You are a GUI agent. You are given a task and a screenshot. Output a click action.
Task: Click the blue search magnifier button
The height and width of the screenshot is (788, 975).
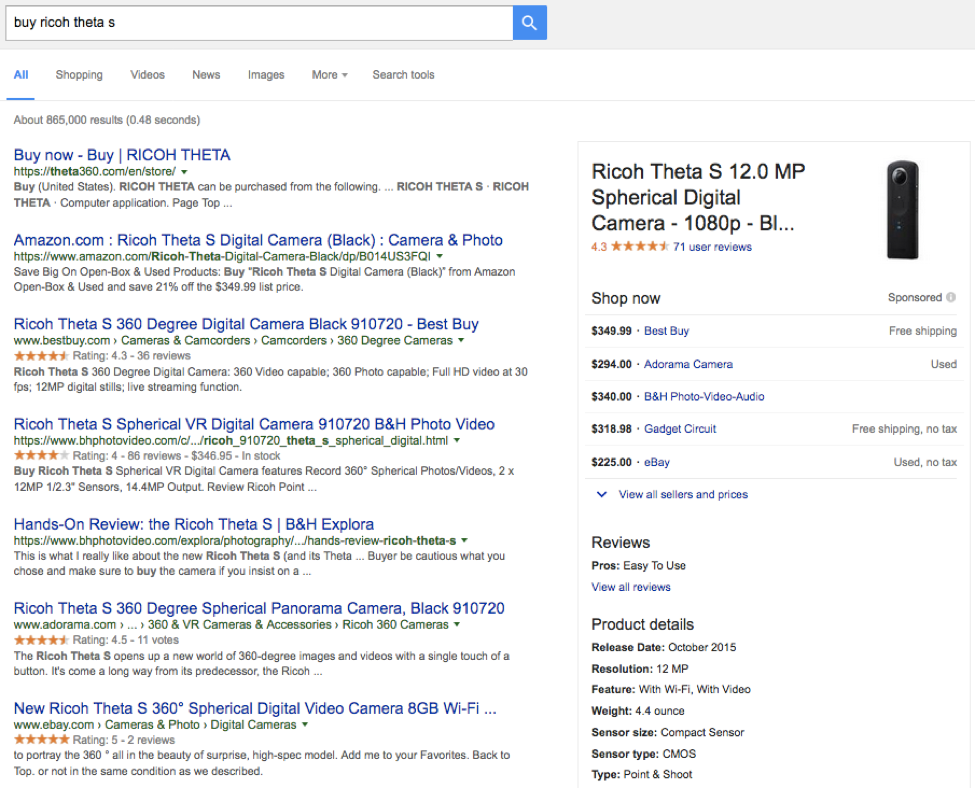[529, 23]
